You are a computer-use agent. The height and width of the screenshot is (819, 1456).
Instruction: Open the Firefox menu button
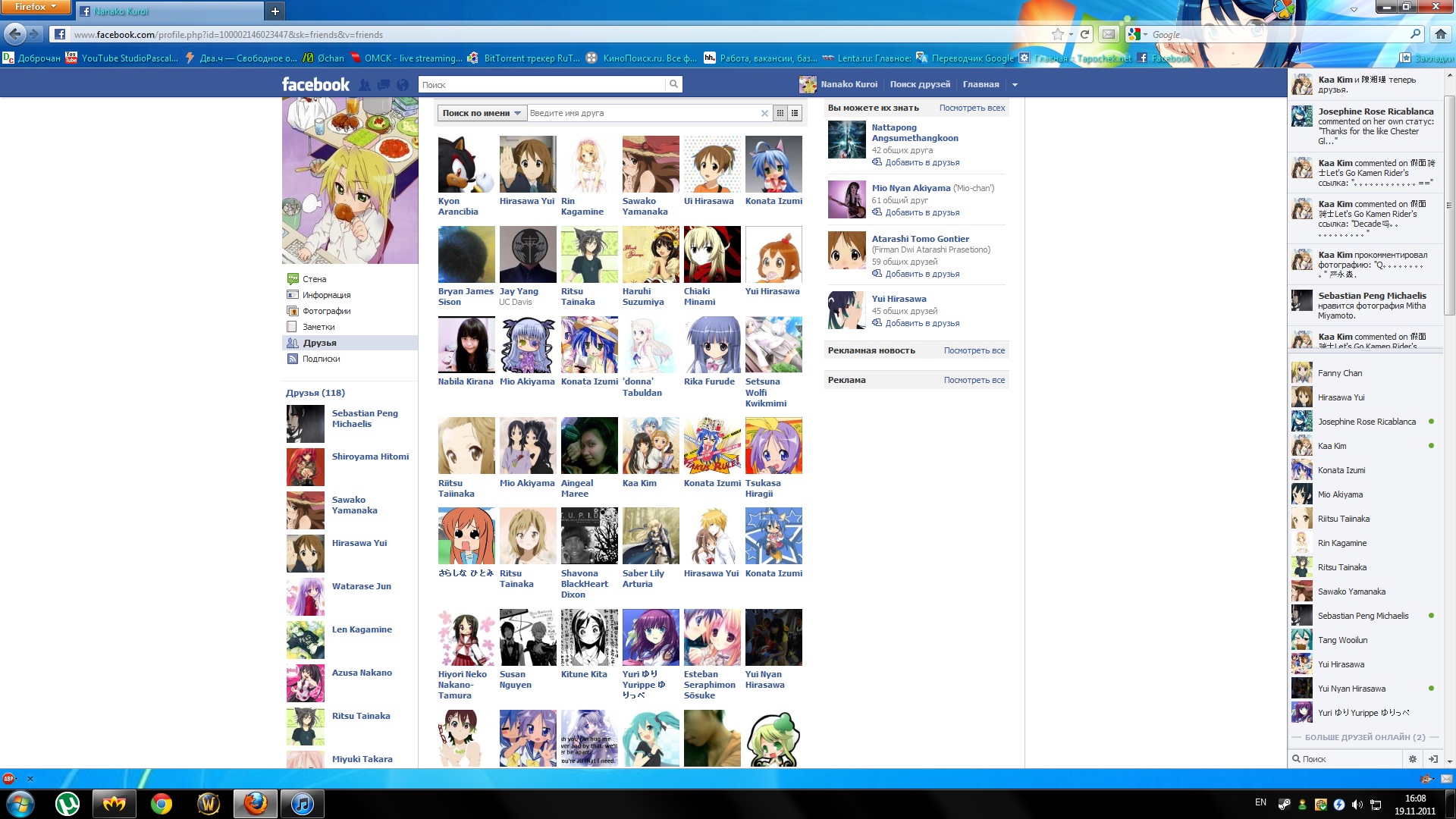[x=35, y=7]
